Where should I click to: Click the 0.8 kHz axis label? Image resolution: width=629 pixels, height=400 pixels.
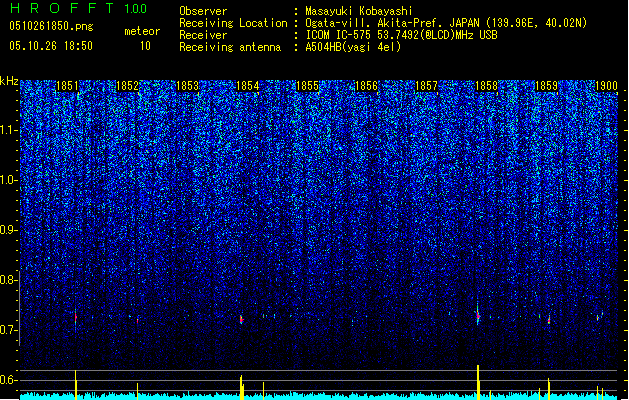click(x=9, y=280)
